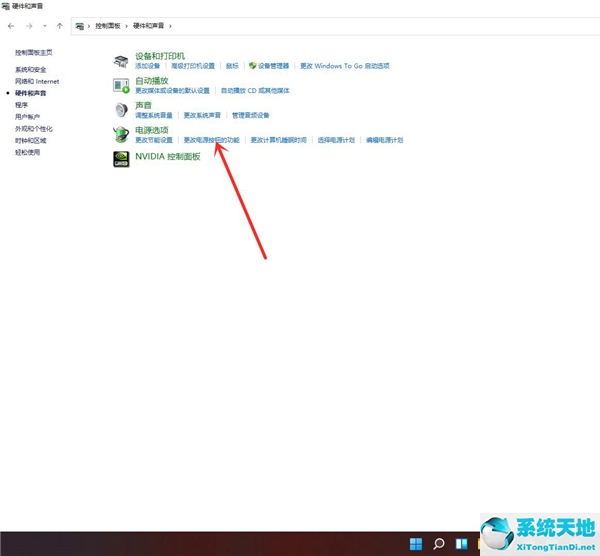Open 用户帐户 in the sidebar
This screenshot has height=556, width=600.
(x=28, y=117)
